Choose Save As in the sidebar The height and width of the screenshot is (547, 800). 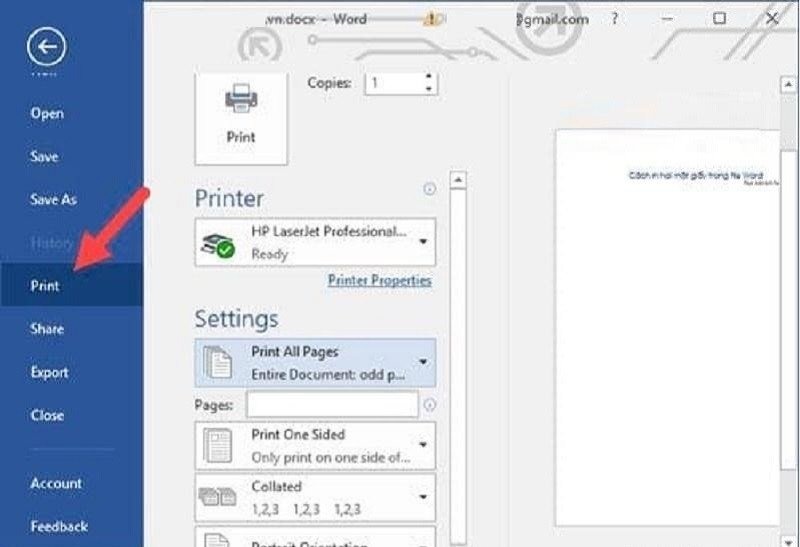click(53, 199)
